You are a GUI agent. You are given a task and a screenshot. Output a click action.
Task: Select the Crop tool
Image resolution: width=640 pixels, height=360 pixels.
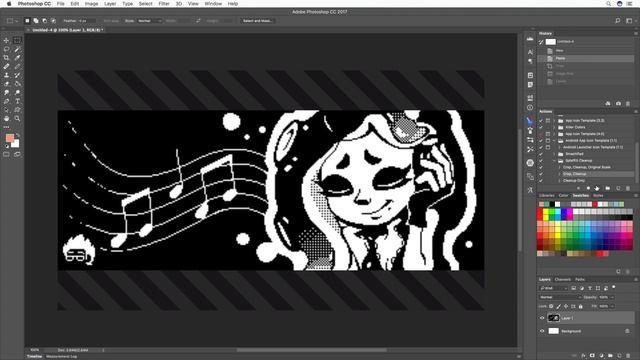pos(6,58)
